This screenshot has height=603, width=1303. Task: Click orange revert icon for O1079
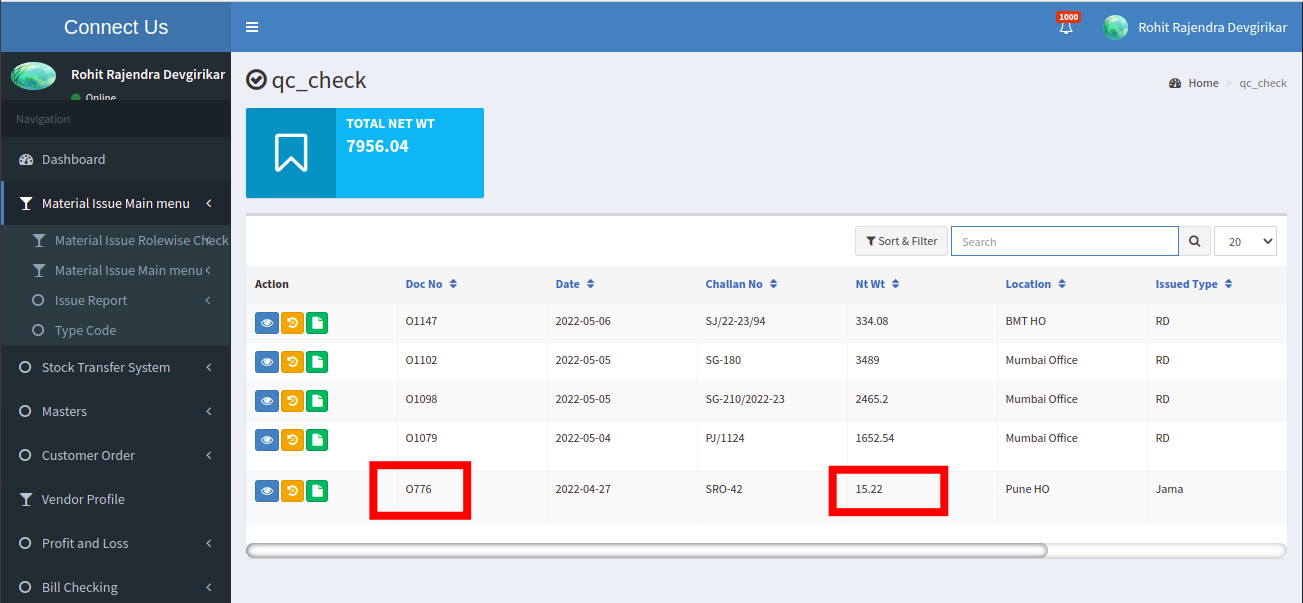pos(292,439)
